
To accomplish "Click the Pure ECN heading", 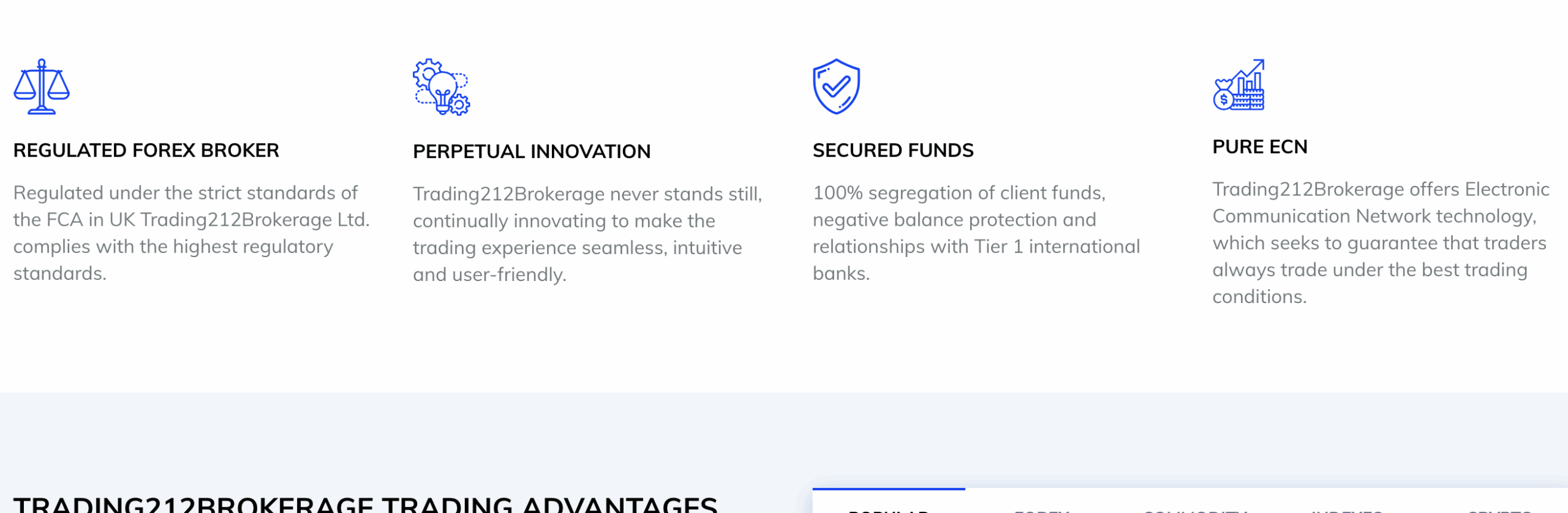I will 1260,147.
